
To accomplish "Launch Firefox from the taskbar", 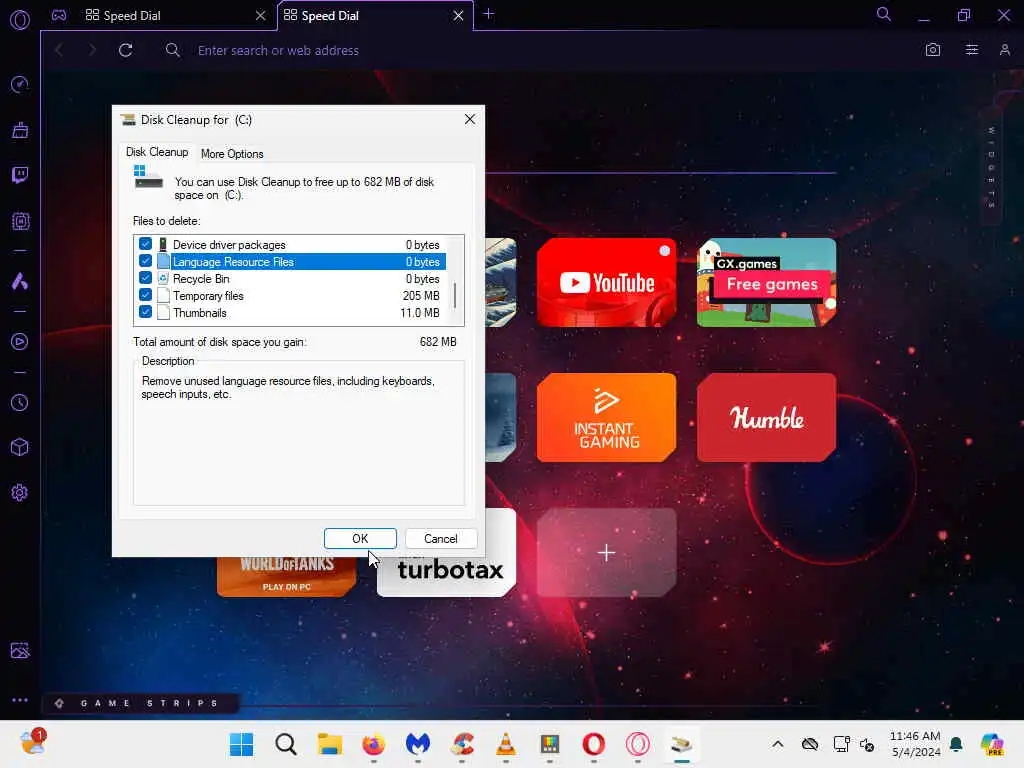I will click(x=374, y=744).
